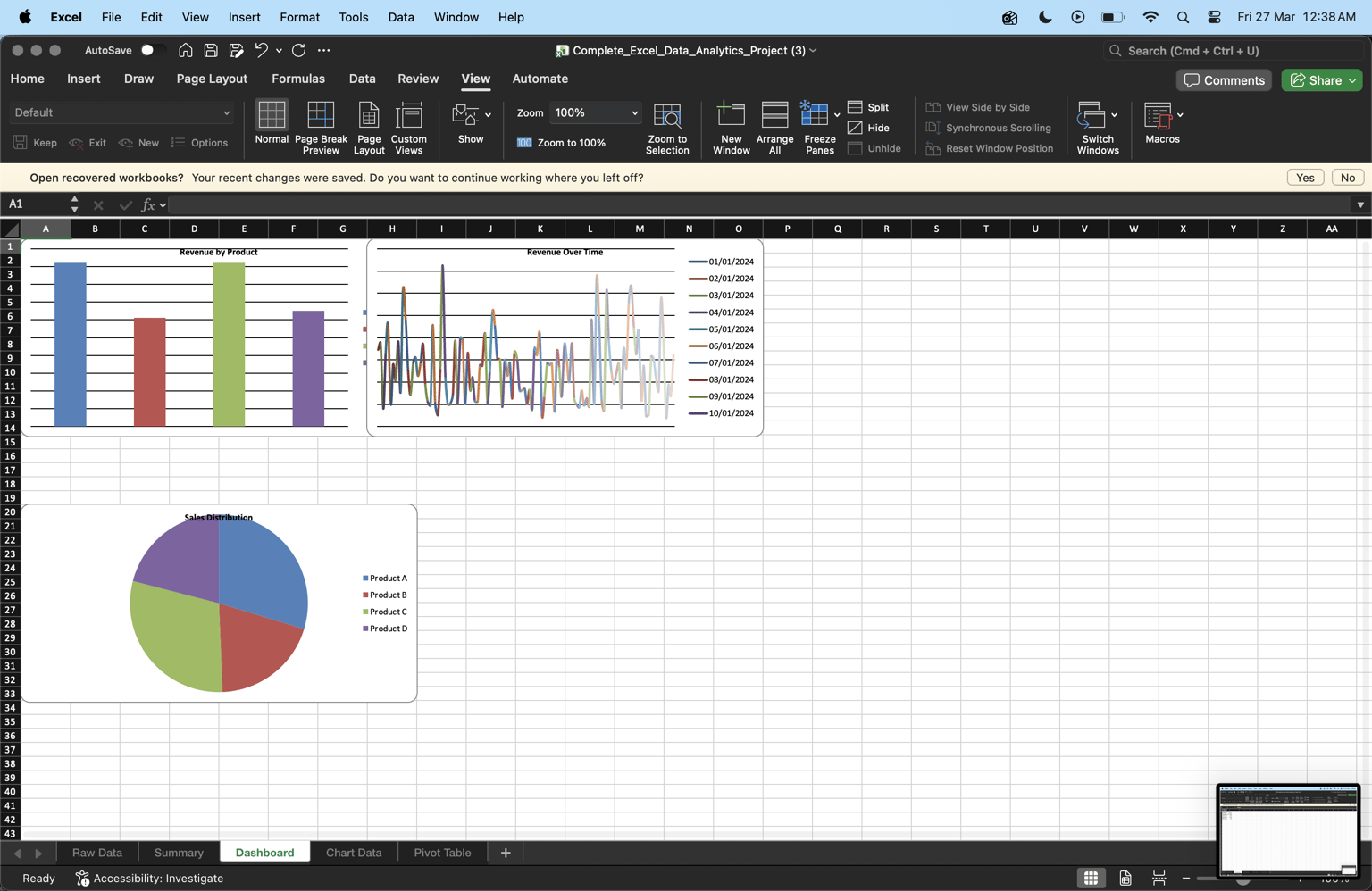Screen dimensions: 1372x891
Task: Click the Name Box showing A1
Action: click(34, 204)
